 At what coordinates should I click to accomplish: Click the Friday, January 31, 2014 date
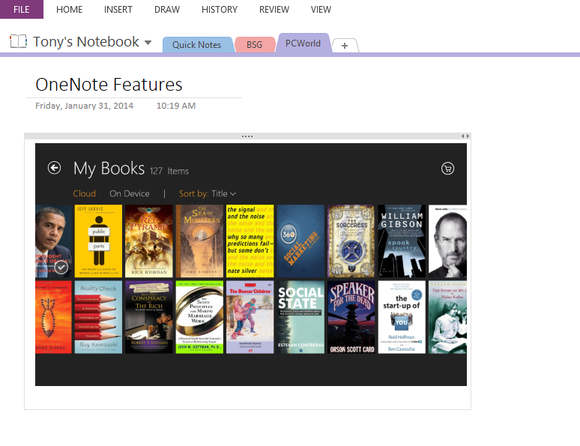(x=84, y=106)
